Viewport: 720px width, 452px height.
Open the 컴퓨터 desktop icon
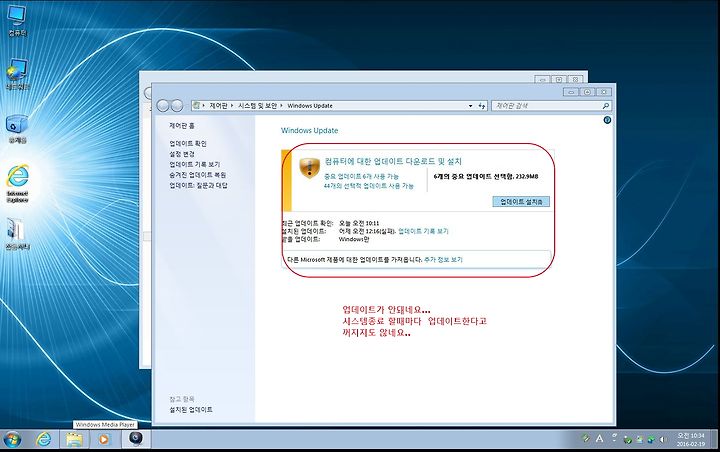[17, 21]
